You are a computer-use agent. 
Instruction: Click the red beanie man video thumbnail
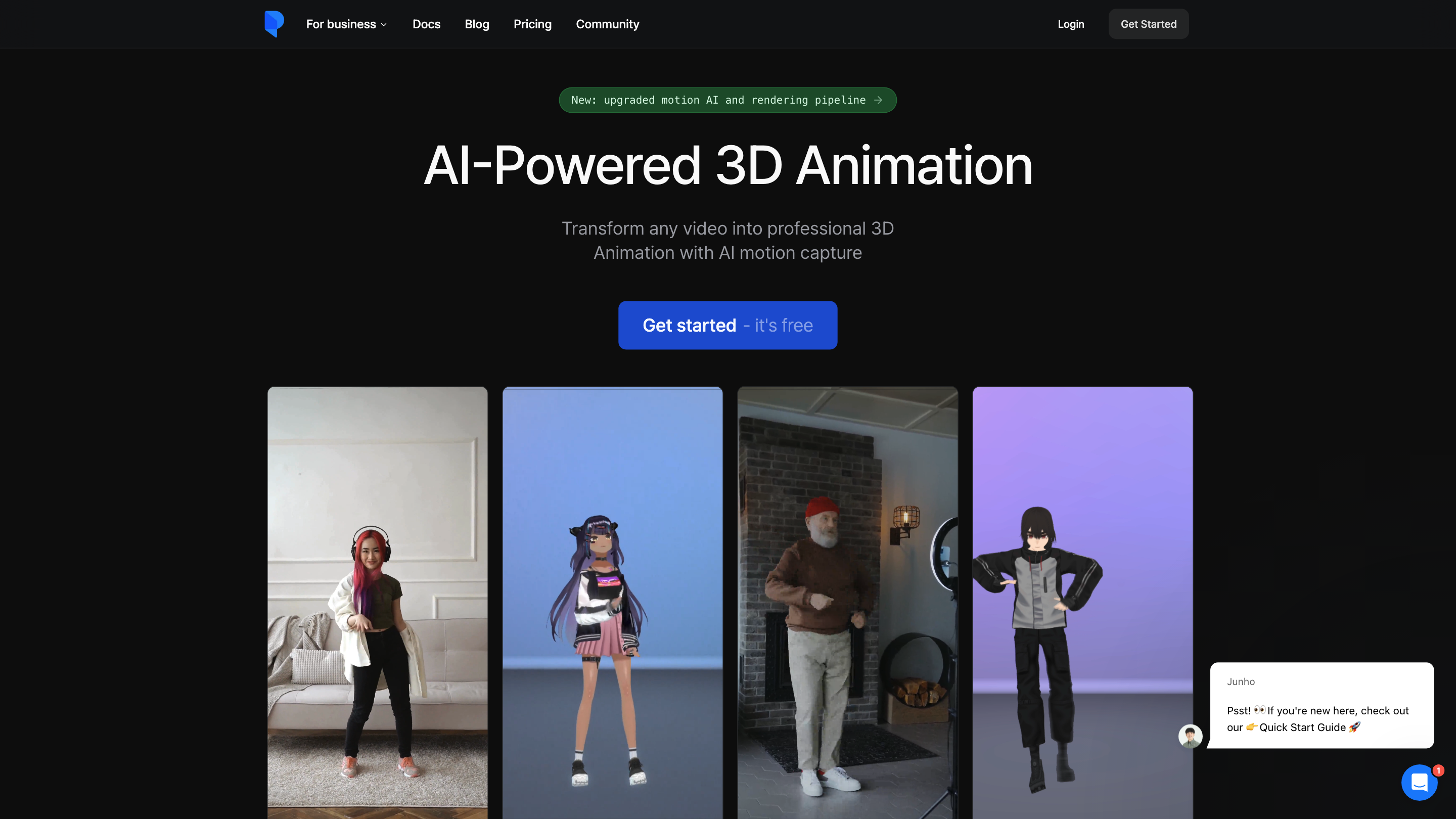(x=847, y=602)
